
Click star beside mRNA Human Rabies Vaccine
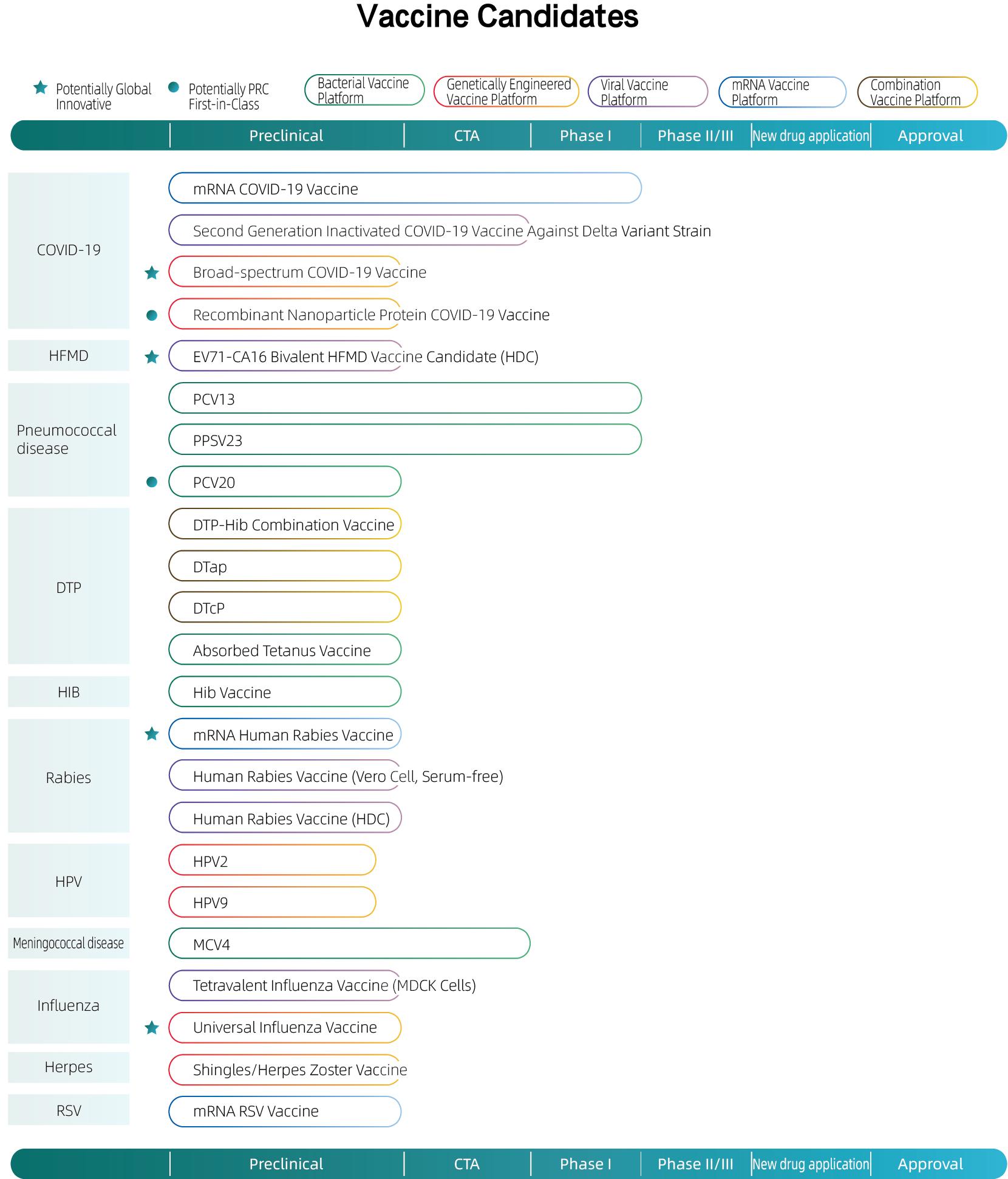pyautogui.click(x=152, y=734)
